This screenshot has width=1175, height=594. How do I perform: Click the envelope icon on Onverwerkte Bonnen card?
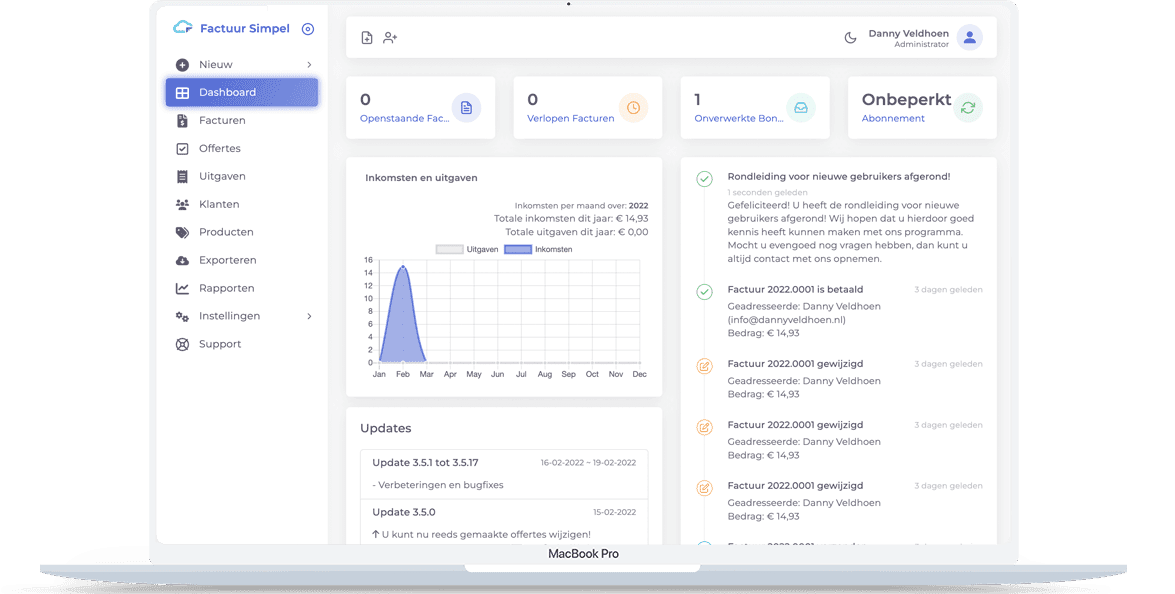801,107
